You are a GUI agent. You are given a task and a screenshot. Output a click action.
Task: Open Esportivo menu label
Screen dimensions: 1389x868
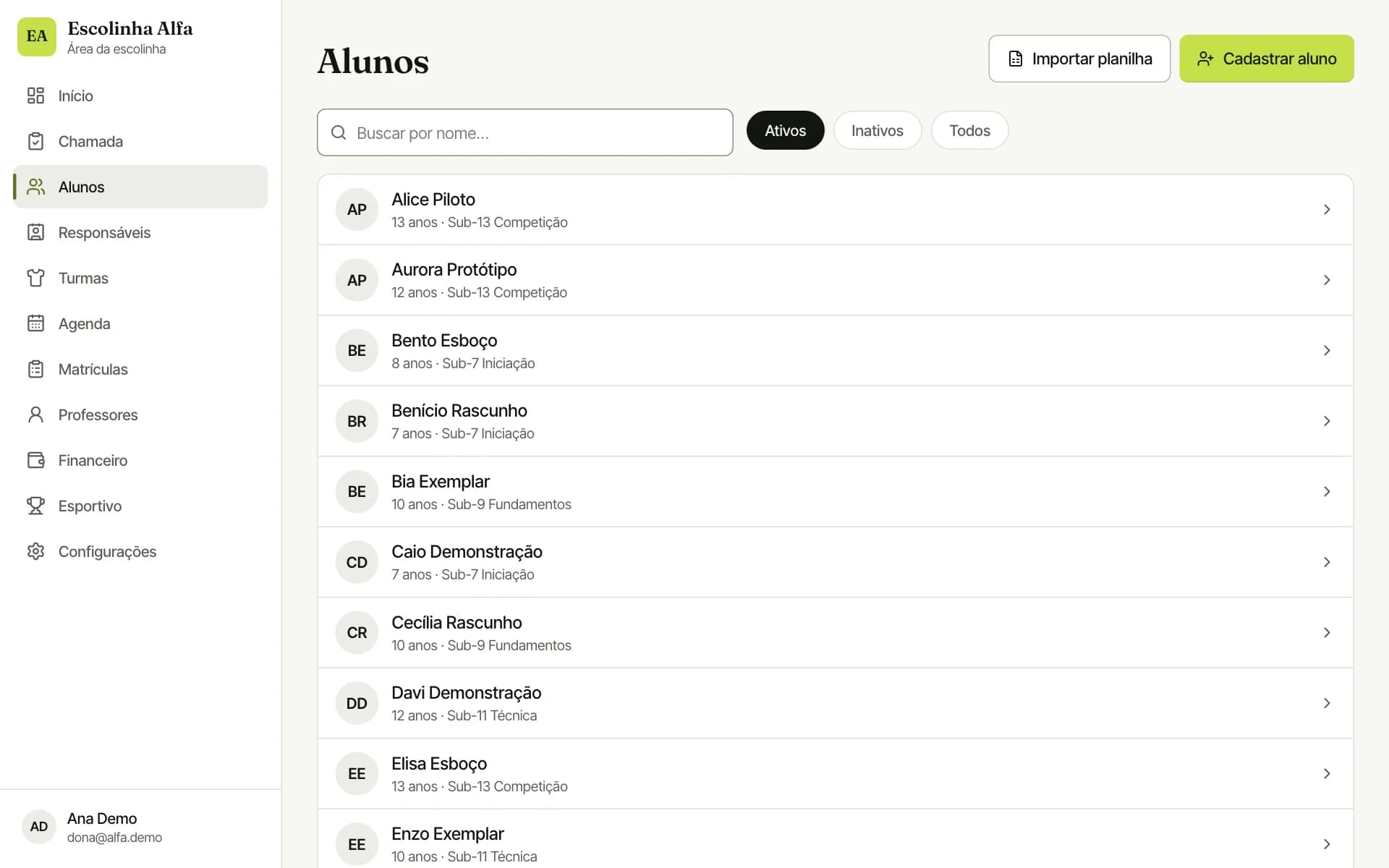pyautogui.click(x=90, y=506)
